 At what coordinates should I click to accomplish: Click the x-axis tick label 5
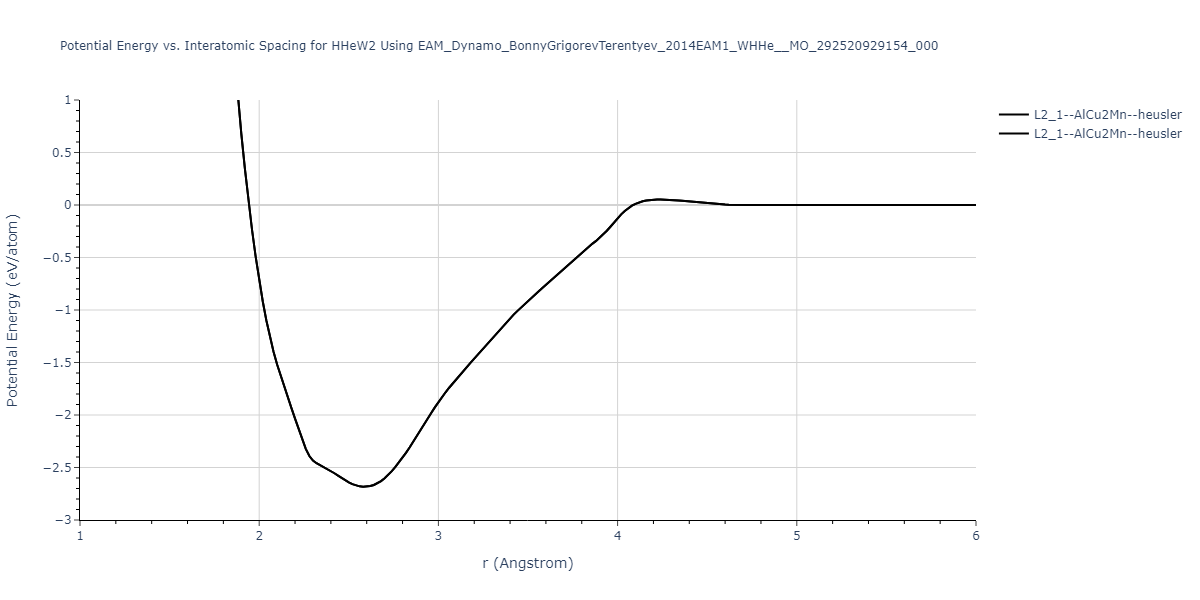point(796,536)
